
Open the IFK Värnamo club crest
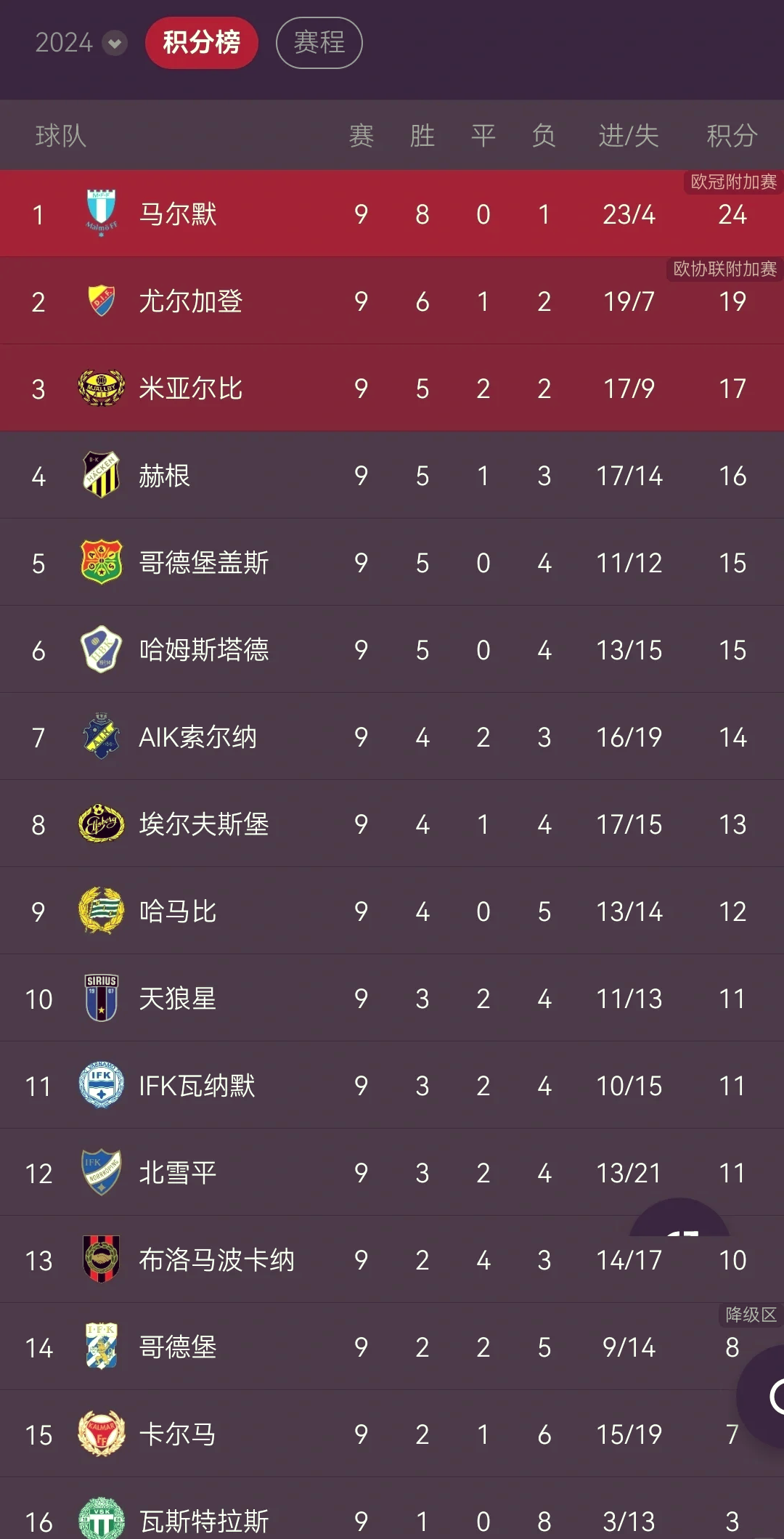[102, 1085]
